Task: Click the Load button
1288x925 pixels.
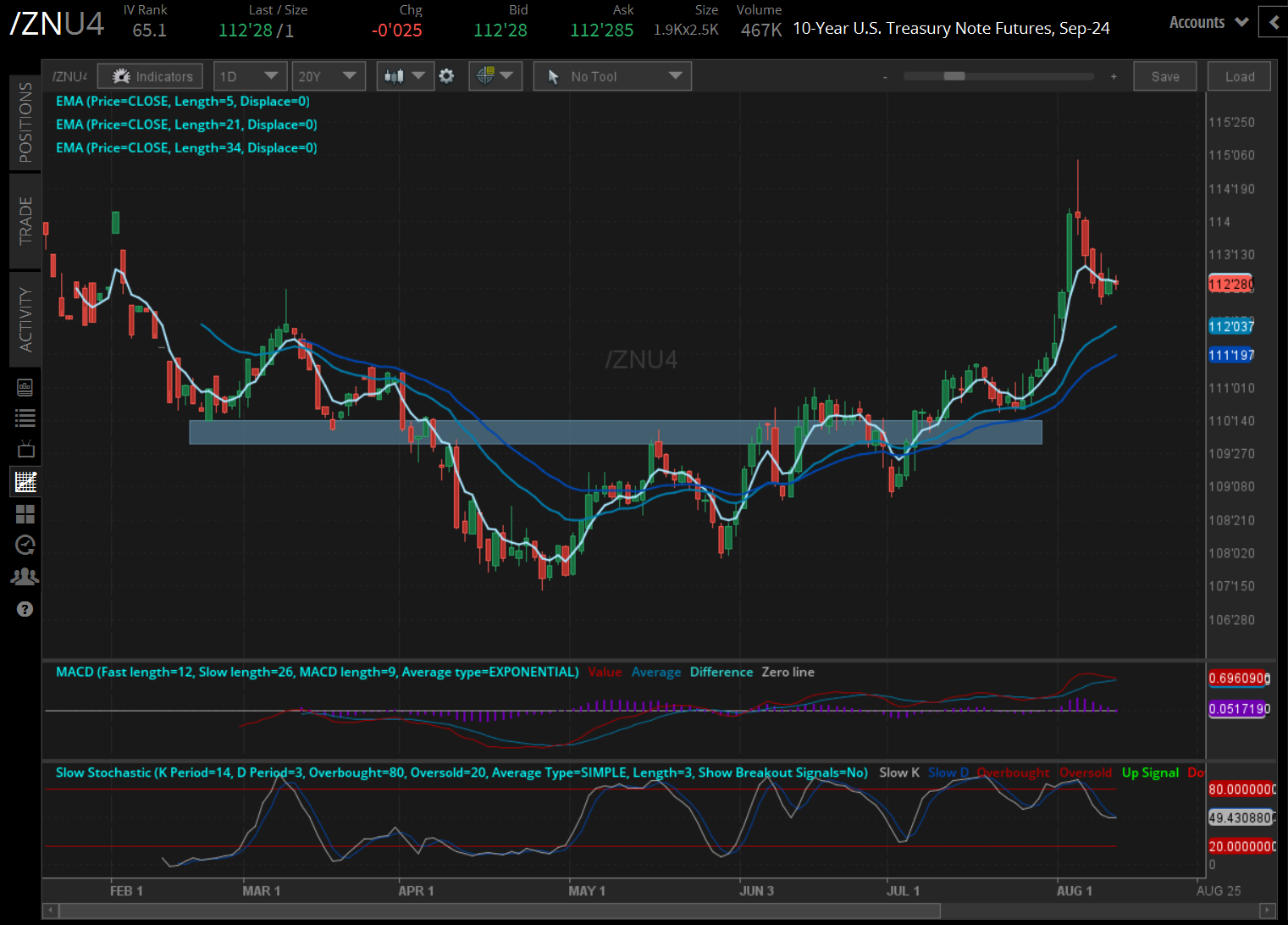Action: coord(1239,75)
